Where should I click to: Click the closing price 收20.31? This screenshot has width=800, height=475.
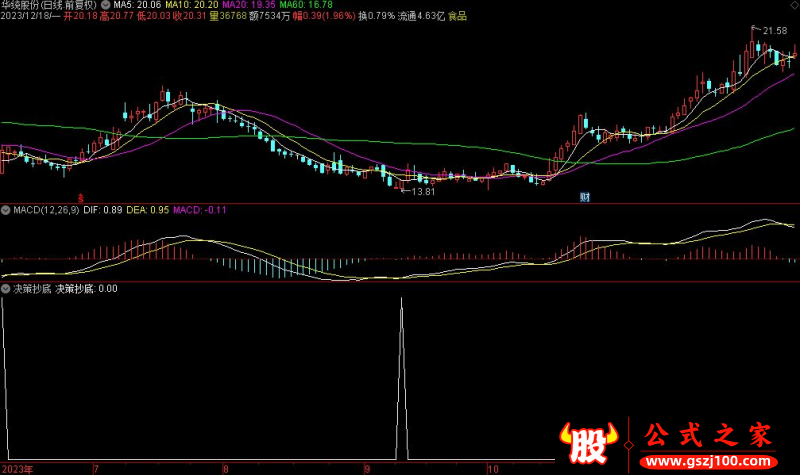tap(189, 16)
